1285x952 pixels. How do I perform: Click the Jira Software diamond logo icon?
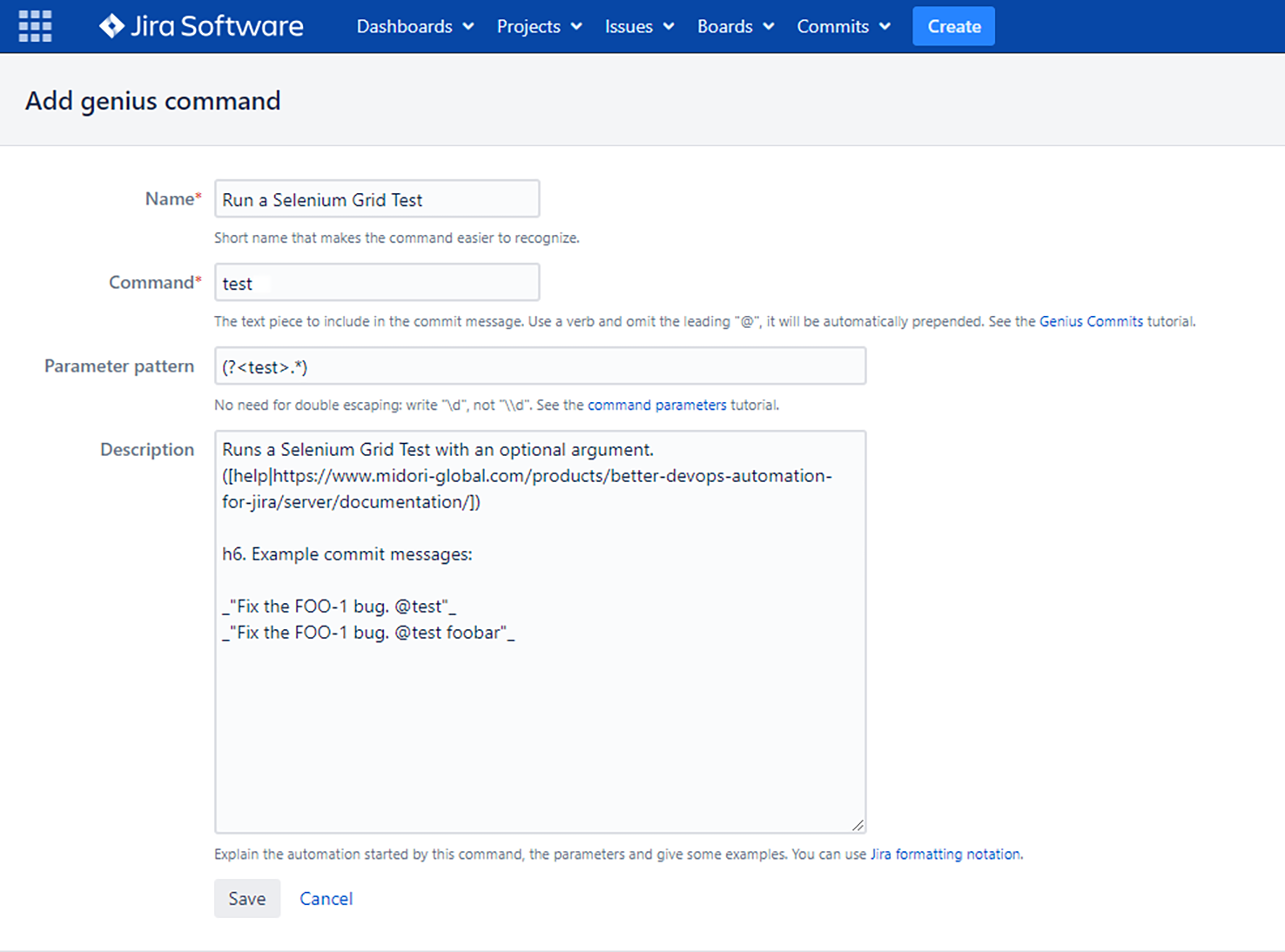pyautogui.click(x=112, y=26)
